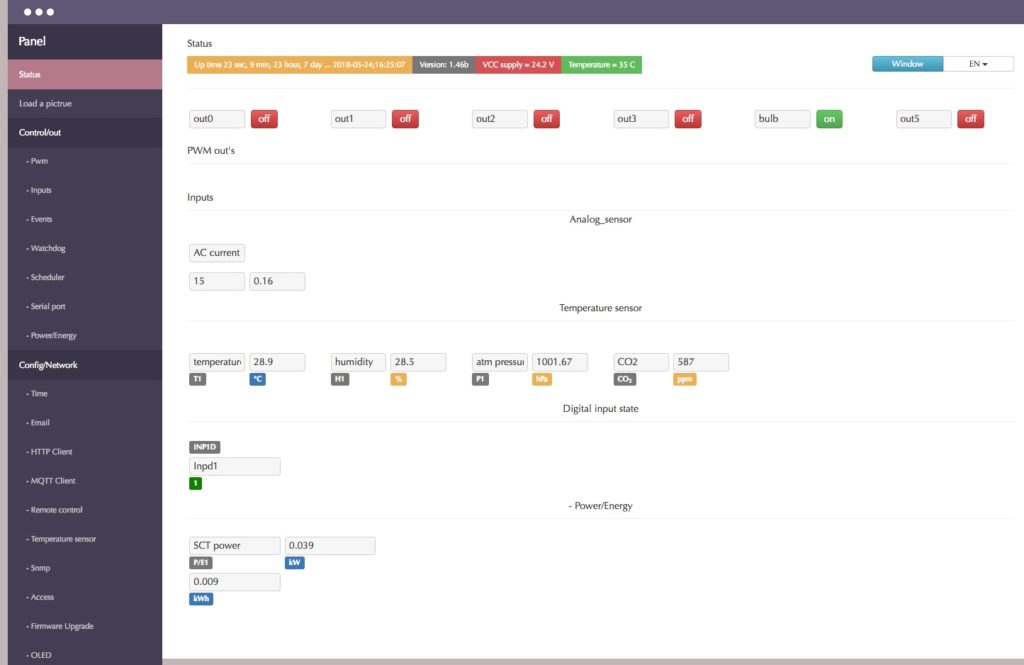Click the out2 name field

click(500, 119)
